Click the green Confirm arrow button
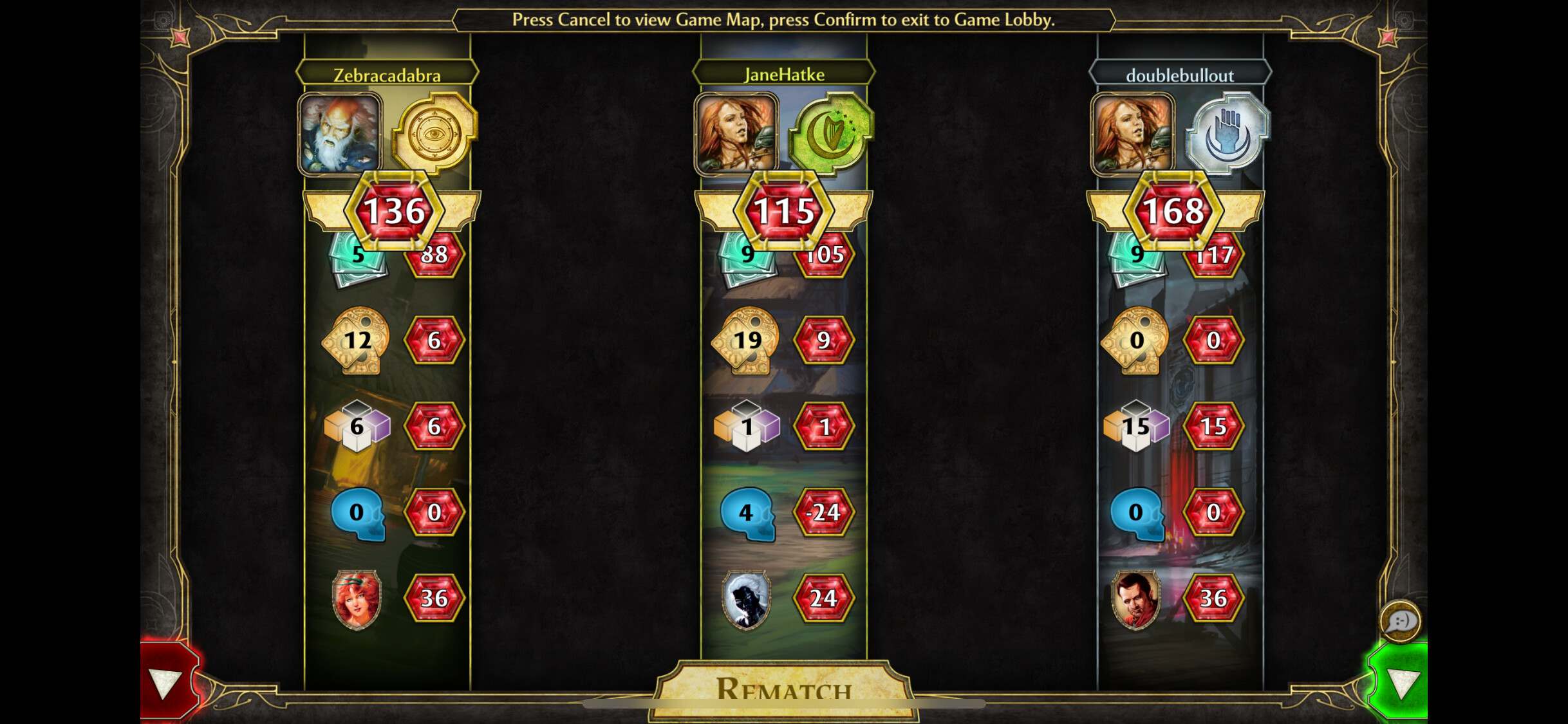1568x724 pixels. pos(1399,680)
